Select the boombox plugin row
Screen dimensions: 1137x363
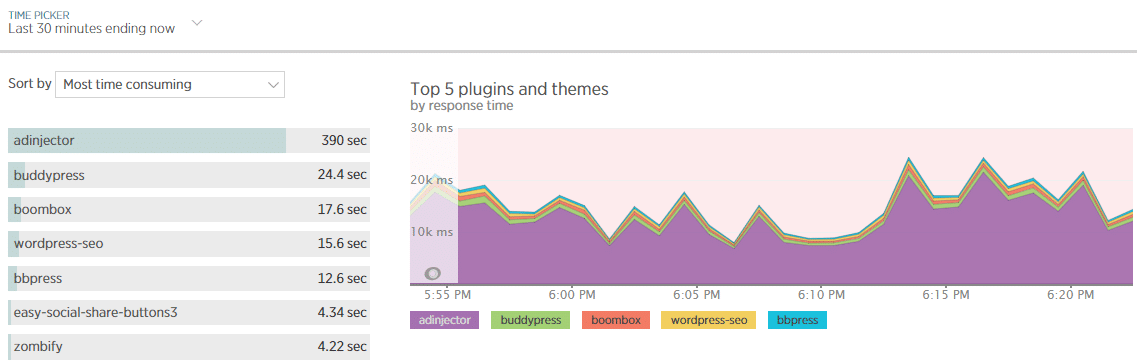pyautogui.click(x=189, y=209)
